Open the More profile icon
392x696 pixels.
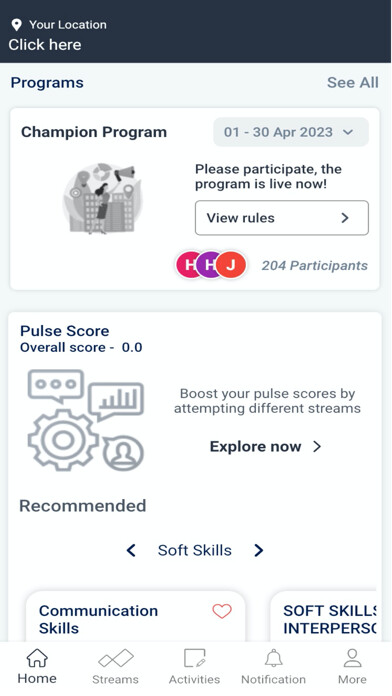tap(352, 658)
